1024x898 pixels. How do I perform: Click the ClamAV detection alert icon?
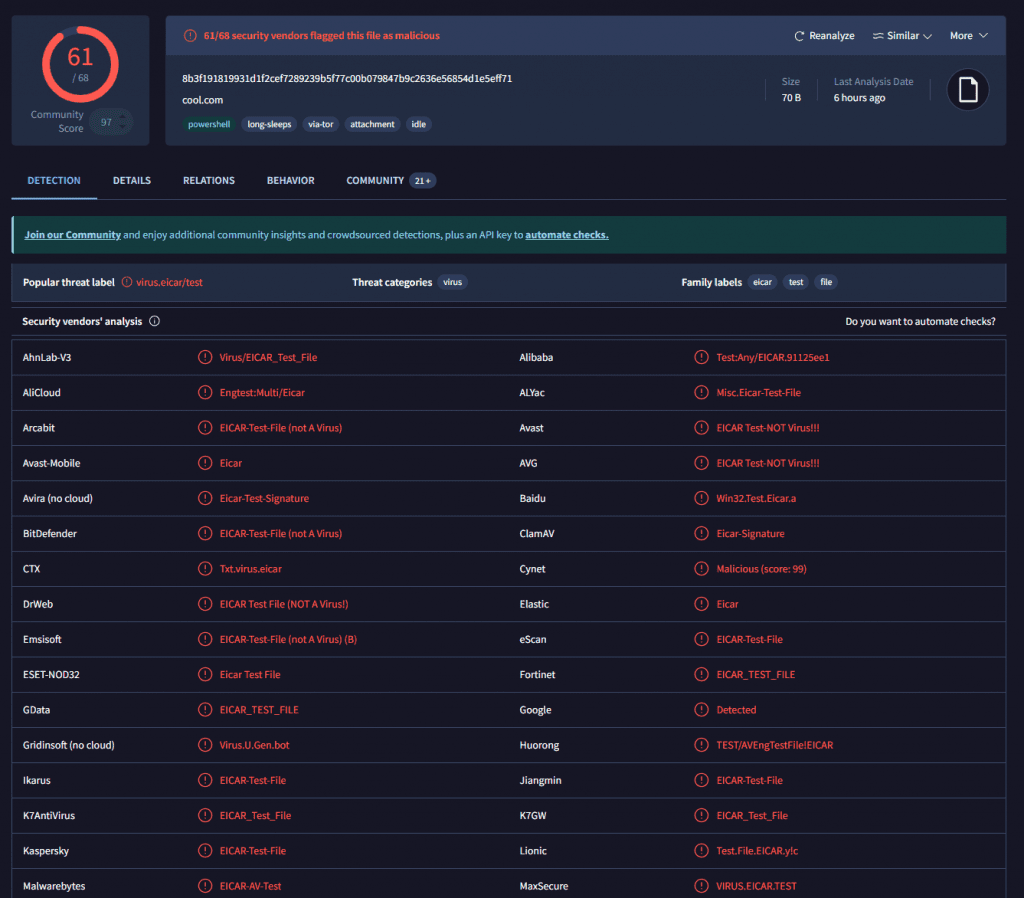[x=701, y=534]
